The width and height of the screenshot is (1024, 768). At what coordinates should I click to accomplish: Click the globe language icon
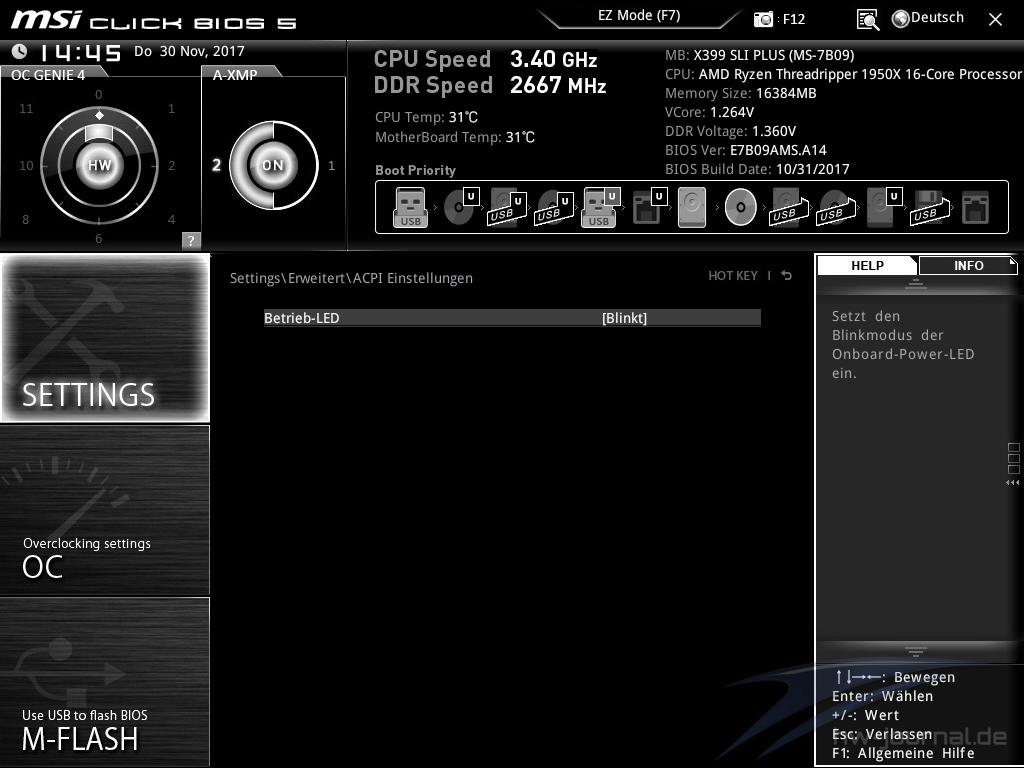click(x=901, y=19)
